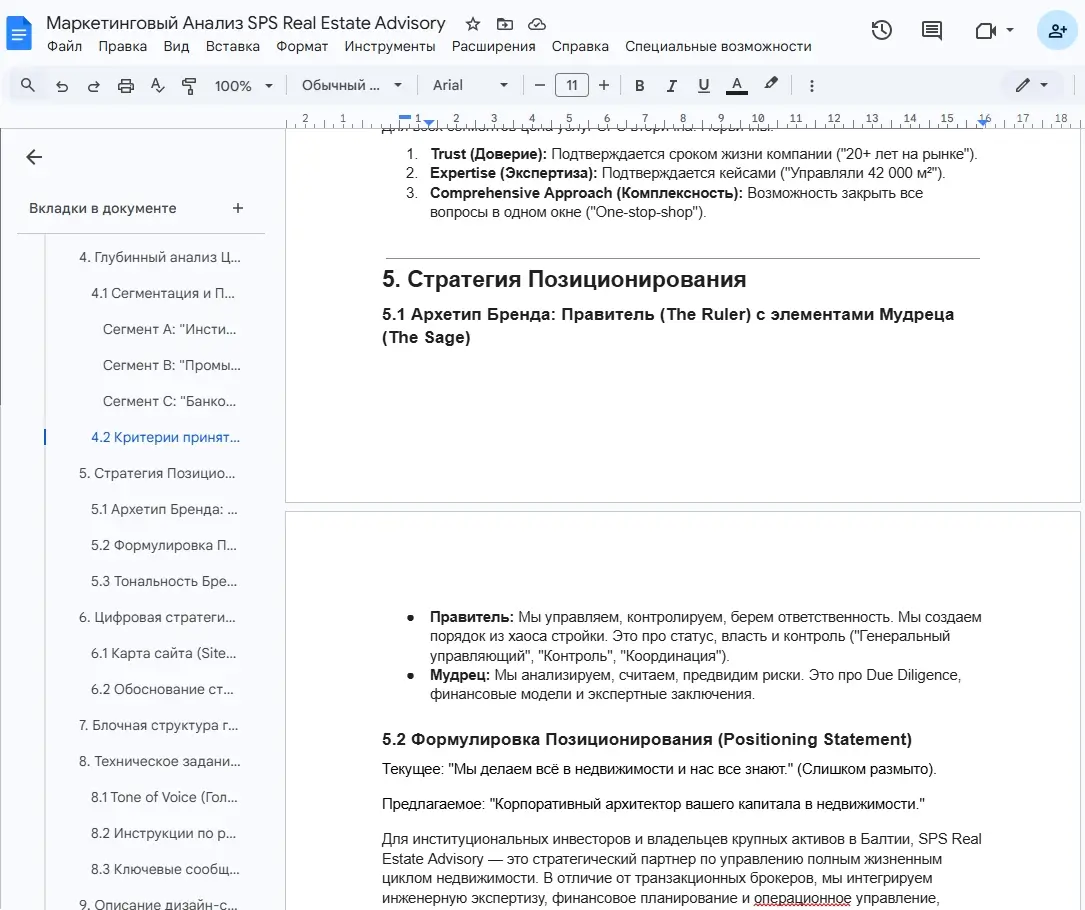Select the paint format tool
Viewport: 1085px width, 910px height.
pyautogui.click(x=189, y=85)
